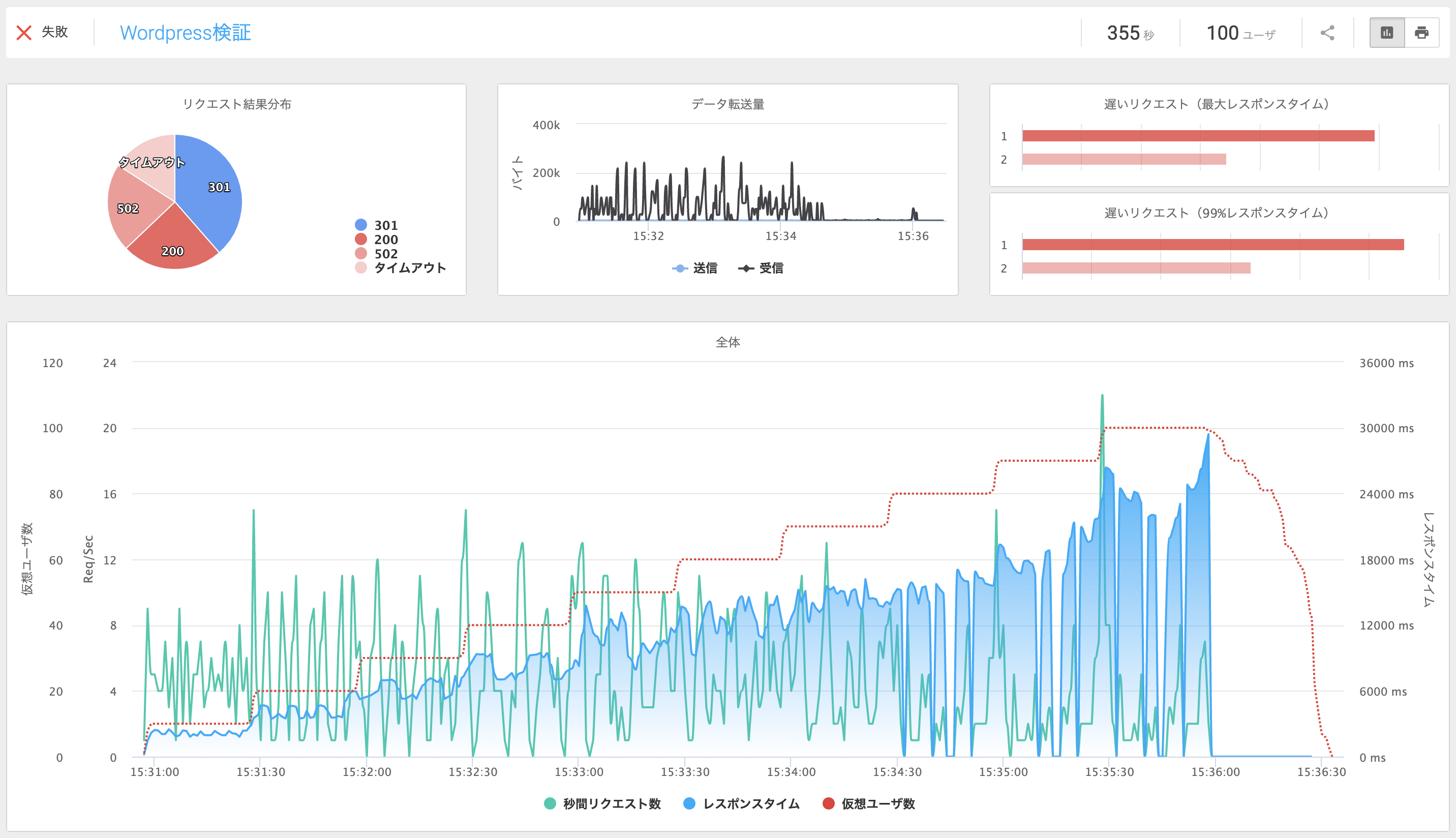The image size is (1456, 838).
Task: Click the share icon in the header
Action: click(x=1327, y=33)
